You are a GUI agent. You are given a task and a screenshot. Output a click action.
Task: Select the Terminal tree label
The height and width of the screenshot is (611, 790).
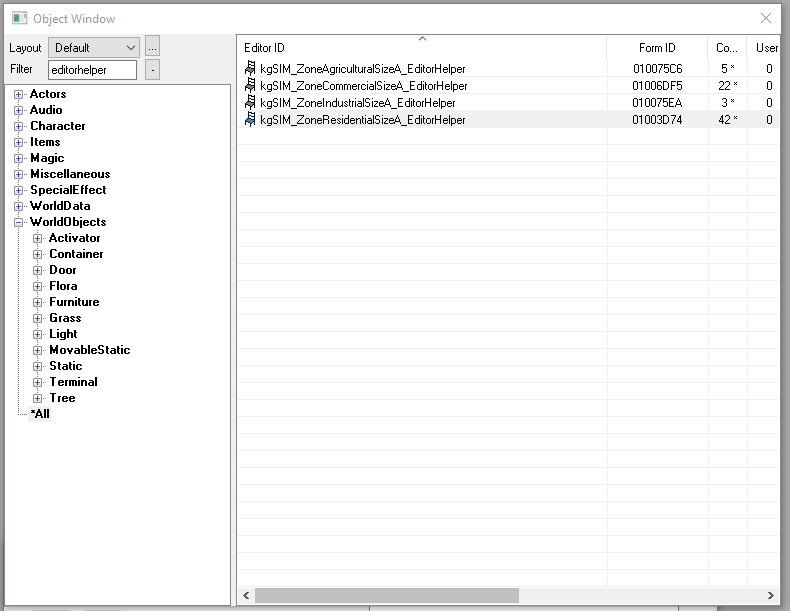[x=74, y=382]
